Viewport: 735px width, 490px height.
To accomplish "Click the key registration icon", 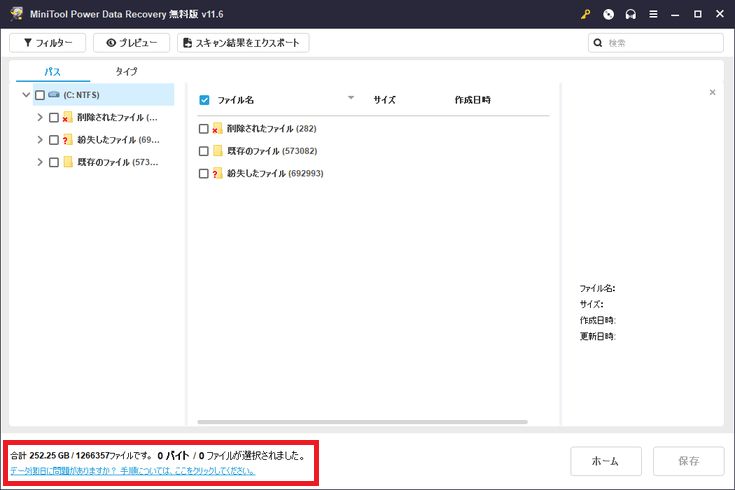I will 586,15.
